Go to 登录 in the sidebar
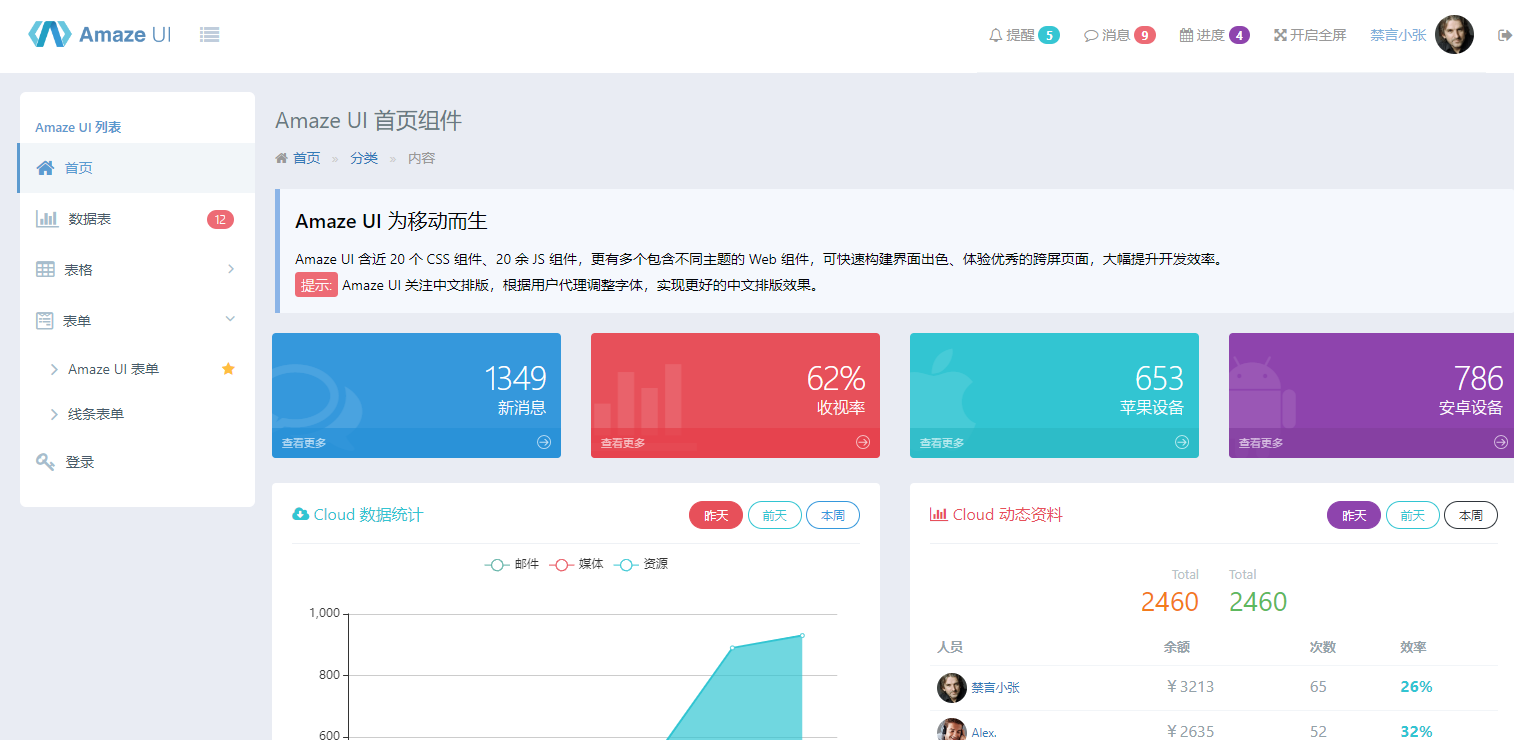Viewport: 1514px width, 740px height. point(80,462)
